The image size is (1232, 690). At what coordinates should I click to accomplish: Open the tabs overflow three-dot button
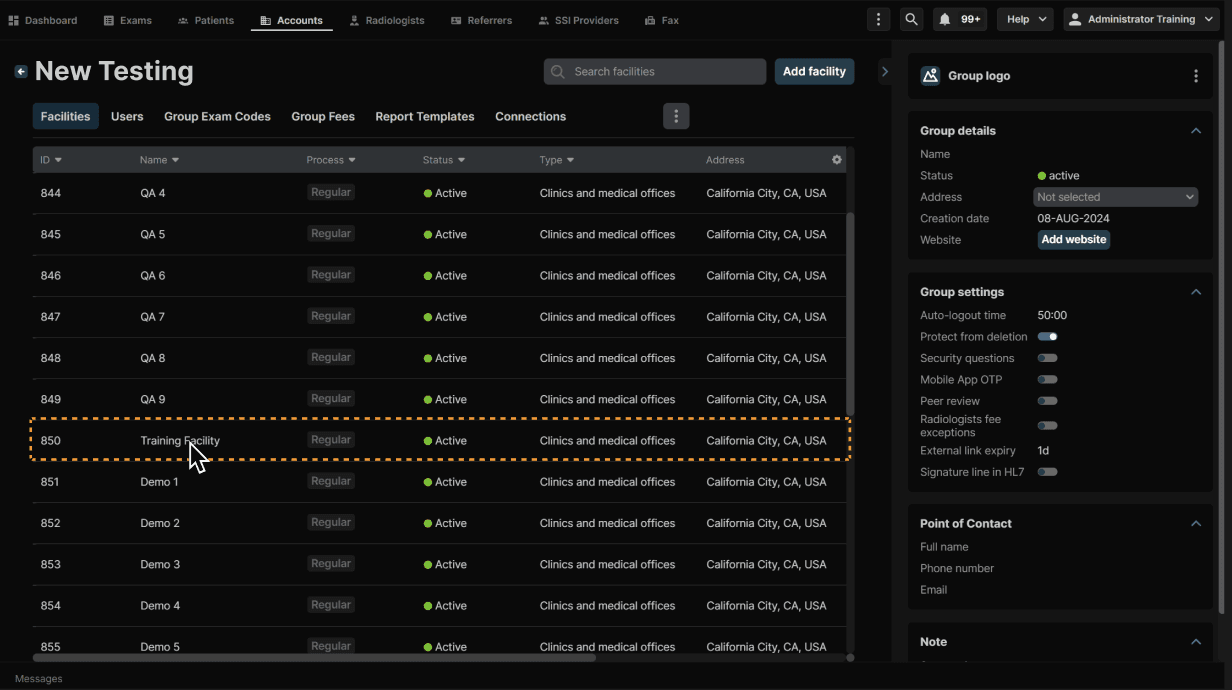pos(676,116)
